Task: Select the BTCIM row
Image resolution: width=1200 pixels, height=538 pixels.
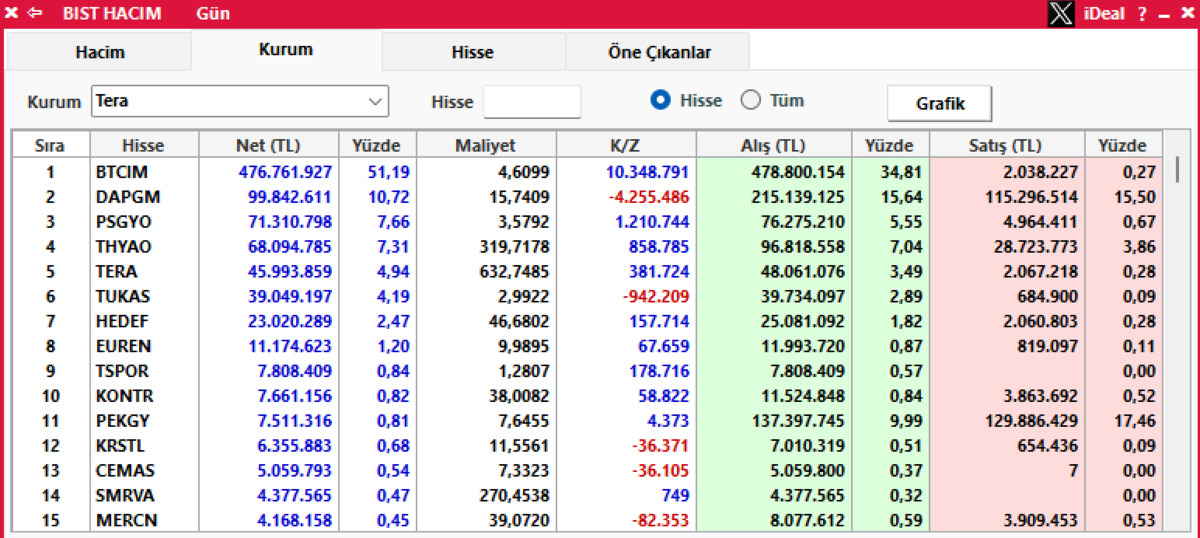Action: coord(587,172)
